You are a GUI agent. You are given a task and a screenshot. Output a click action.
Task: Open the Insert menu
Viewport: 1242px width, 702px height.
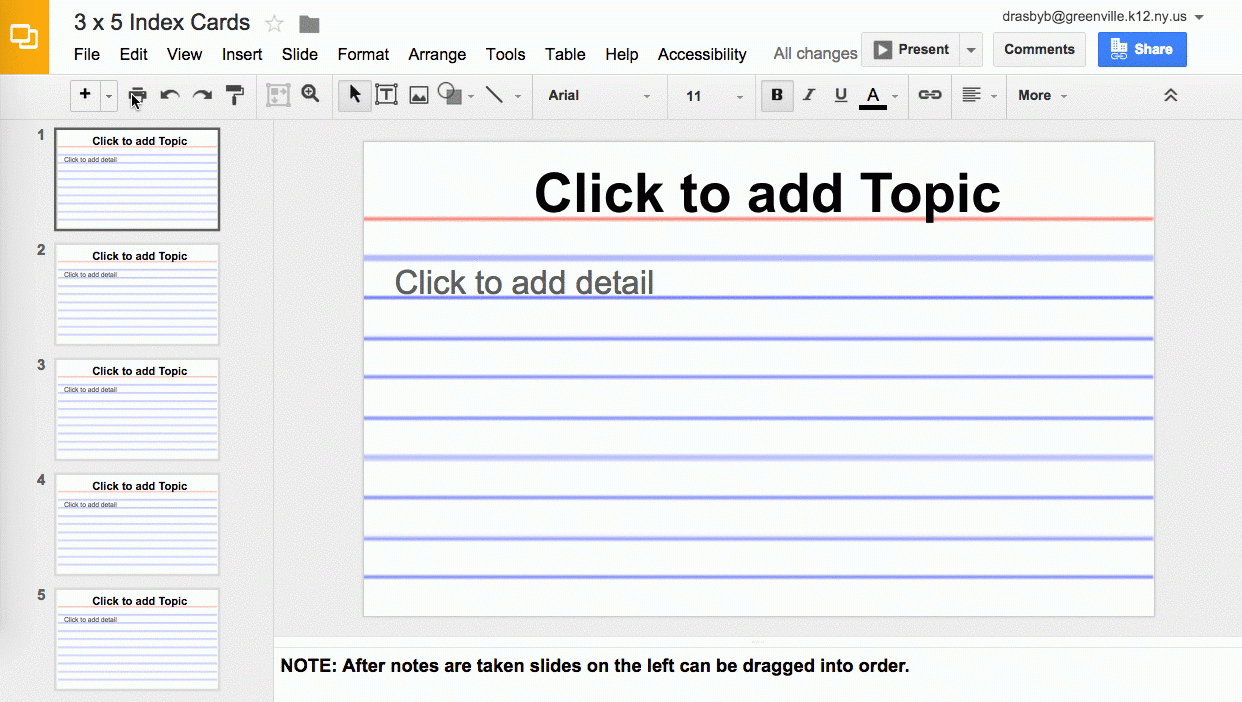242,54
